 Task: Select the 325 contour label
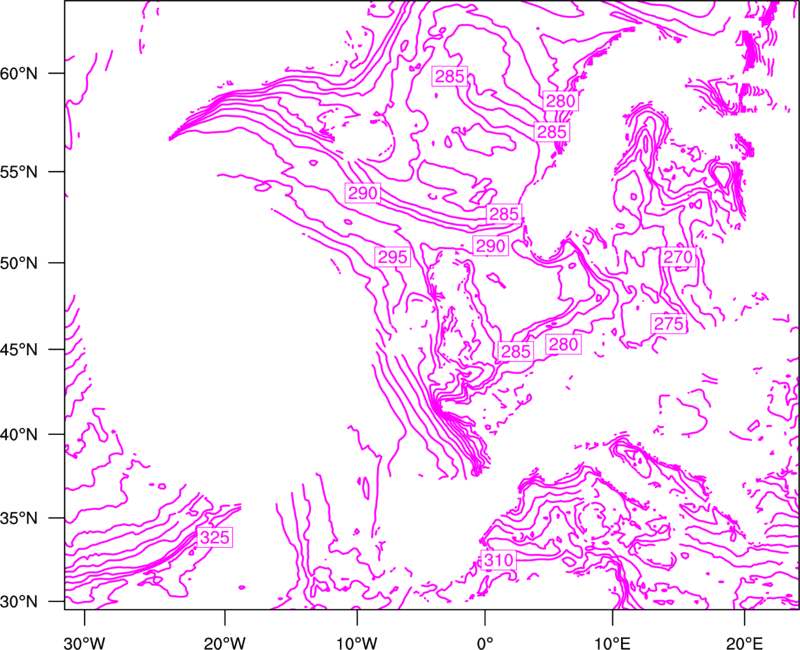pos(215,537)
